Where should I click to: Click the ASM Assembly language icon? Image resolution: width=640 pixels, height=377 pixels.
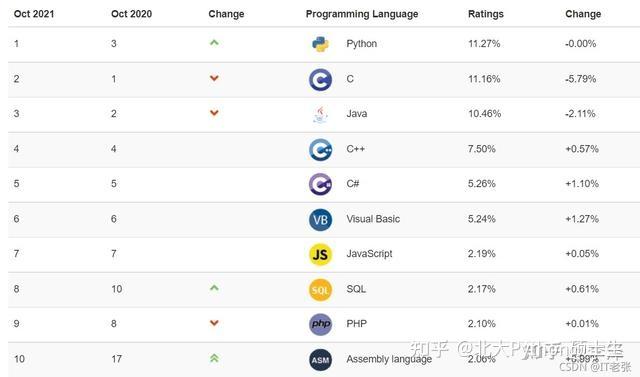320,359
